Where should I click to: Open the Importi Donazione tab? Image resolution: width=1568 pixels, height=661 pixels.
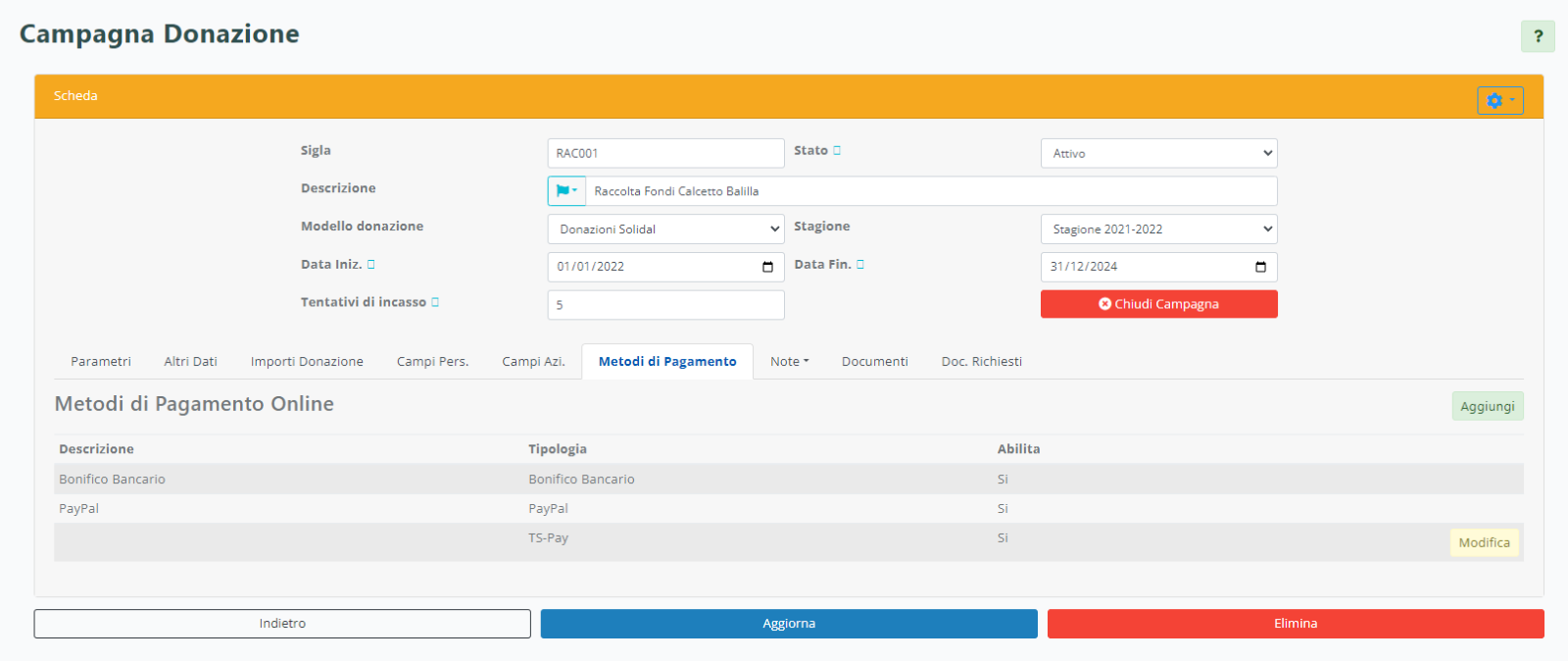[x=307, y=361]
